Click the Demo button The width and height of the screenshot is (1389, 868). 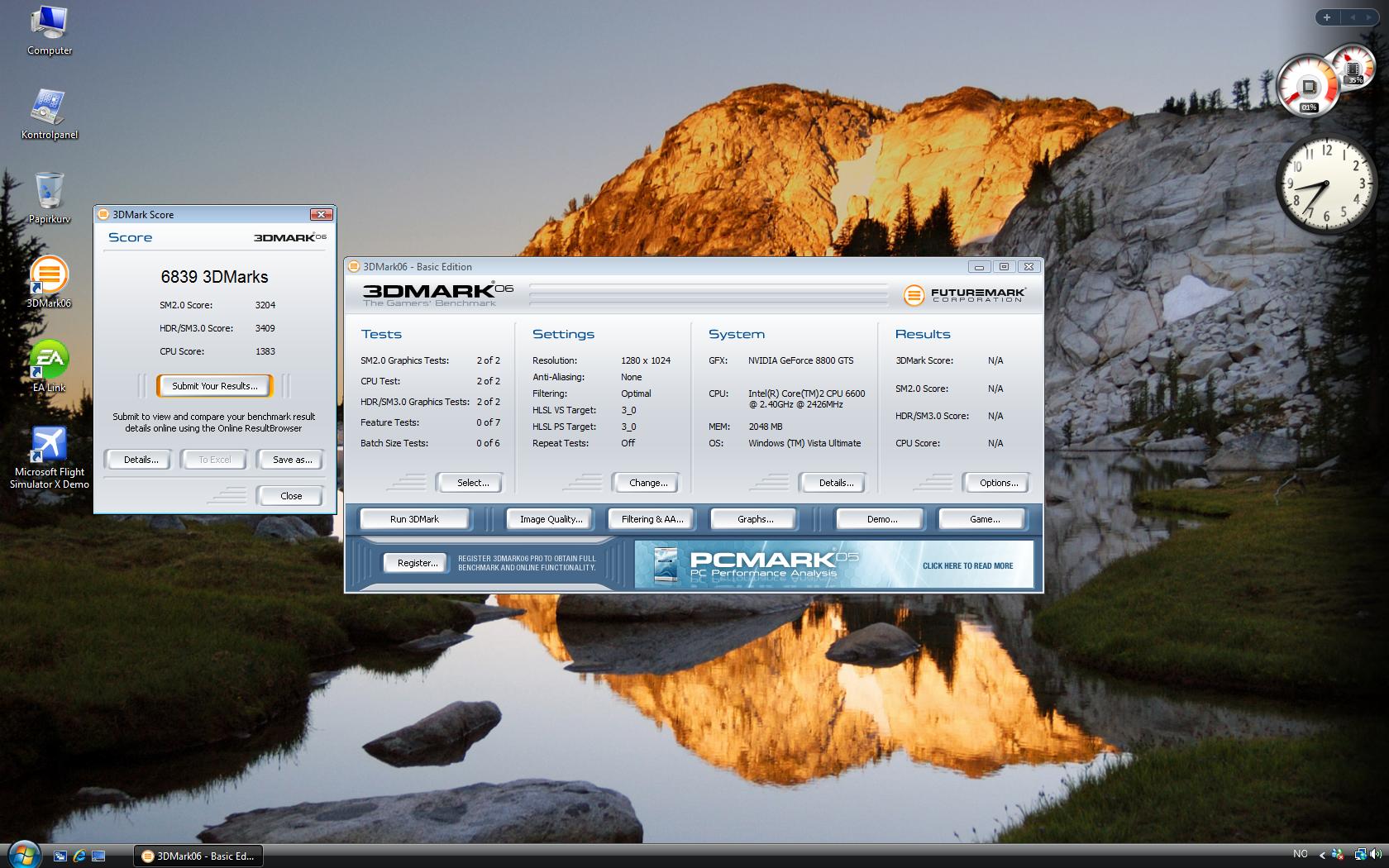[881, 519]
